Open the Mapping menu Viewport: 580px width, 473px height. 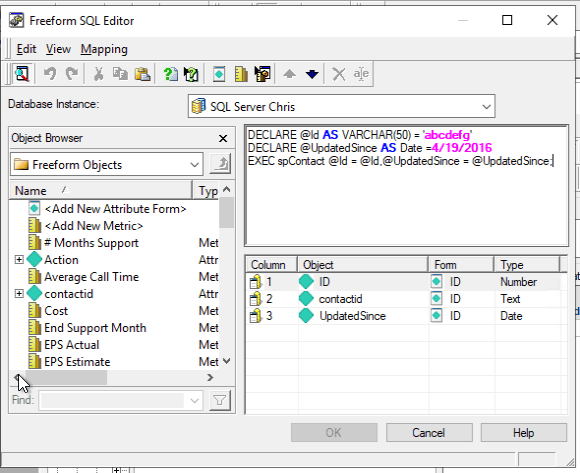pos(104,49)
